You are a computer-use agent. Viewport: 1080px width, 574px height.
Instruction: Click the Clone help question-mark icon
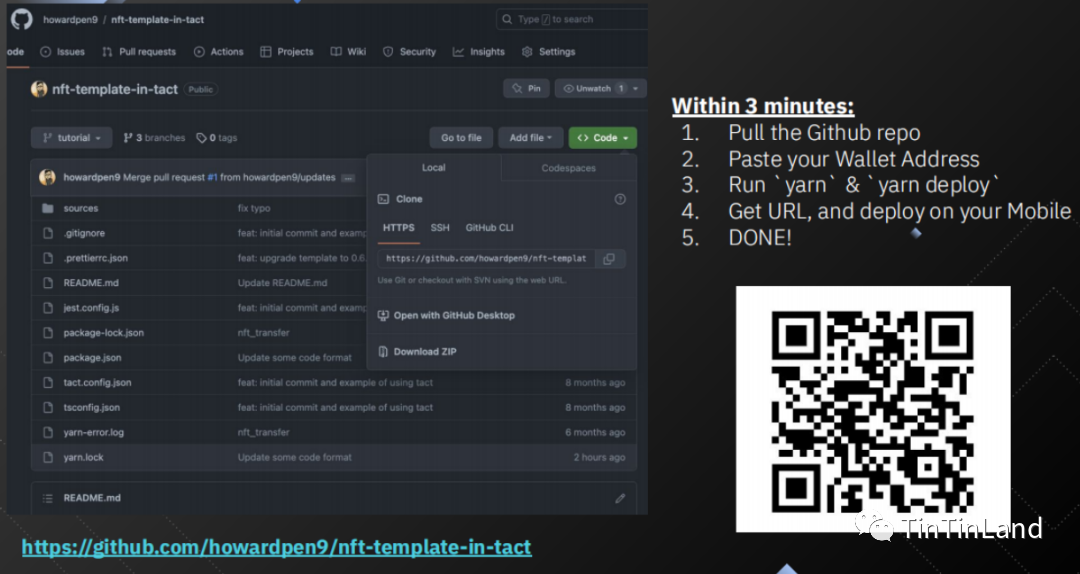pyautogui.click(x=620, y=199)
